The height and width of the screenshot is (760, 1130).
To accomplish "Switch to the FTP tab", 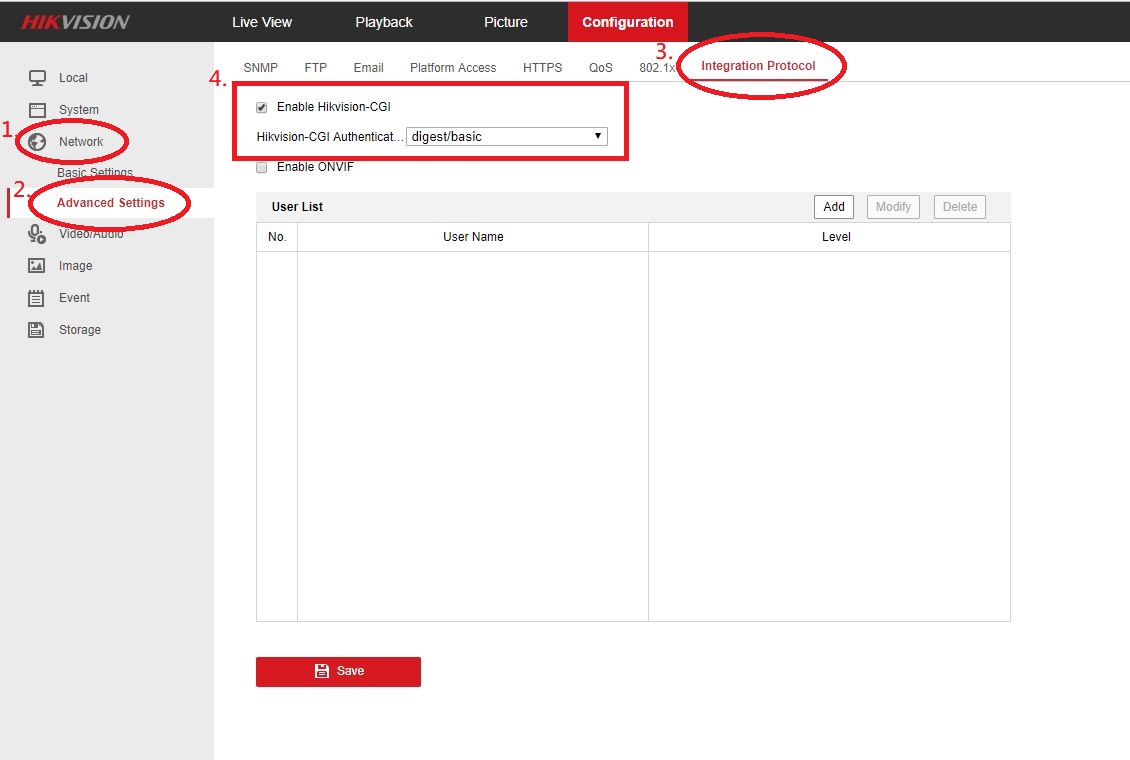I will point(316,68).
